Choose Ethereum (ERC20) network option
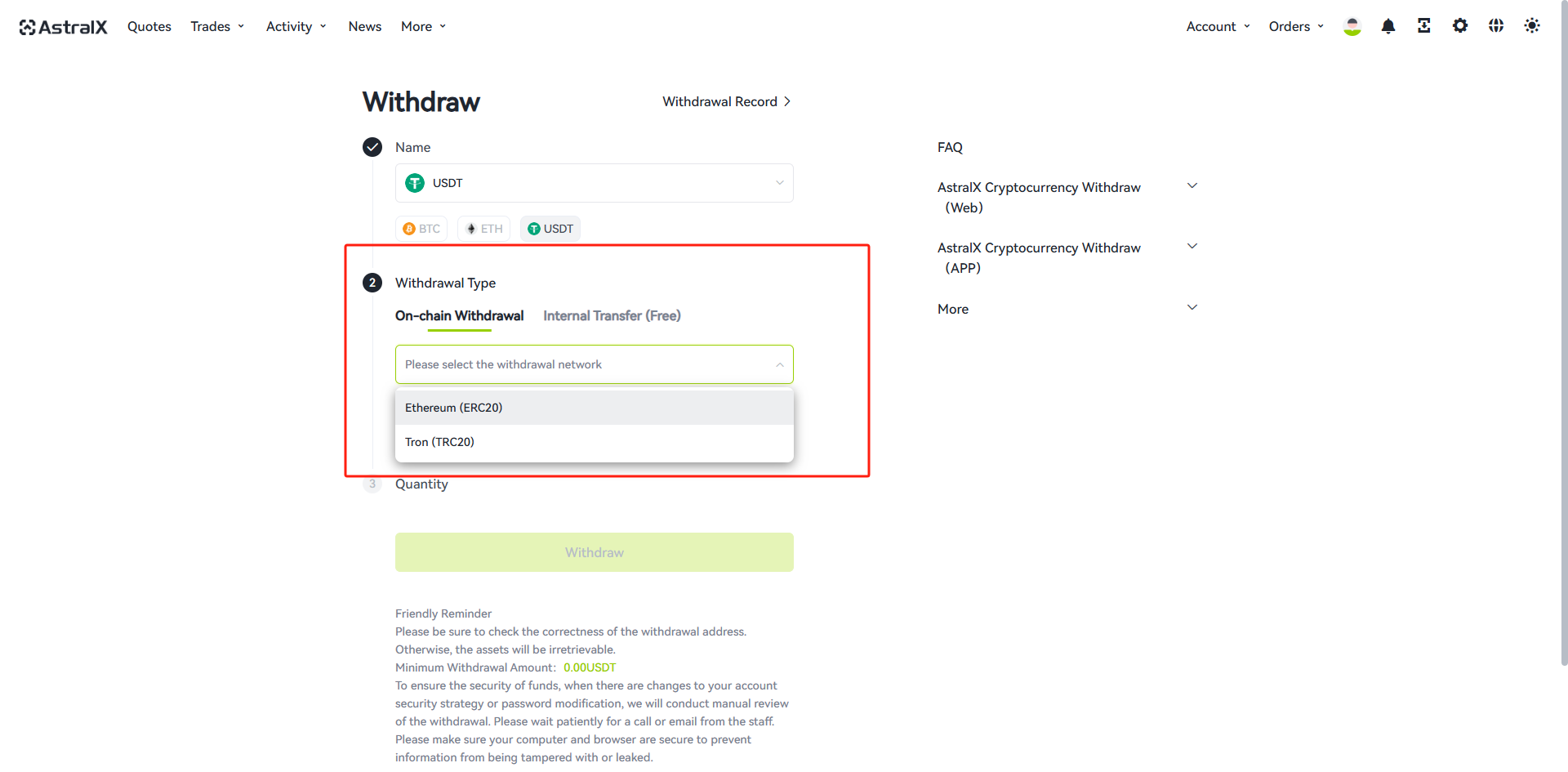Viewport: 1568px width, 772px height. point(595,408)
